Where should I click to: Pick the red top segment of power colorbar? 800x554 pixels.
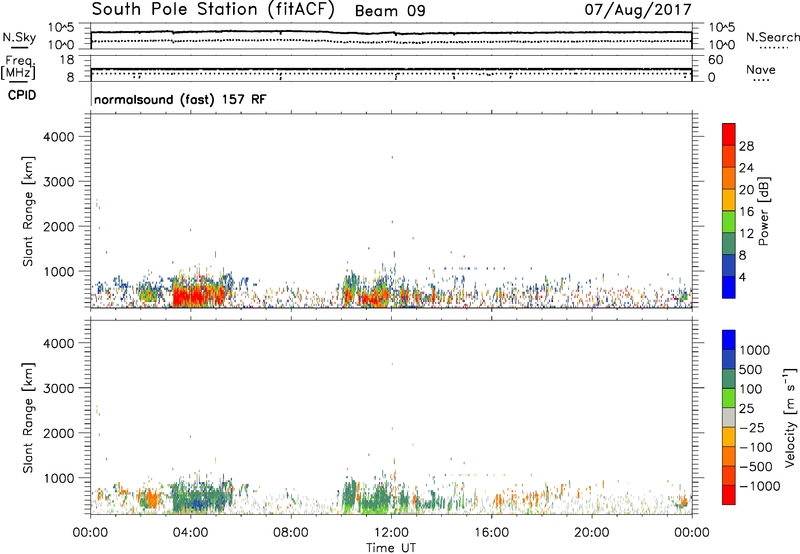[x=729, y=134]
